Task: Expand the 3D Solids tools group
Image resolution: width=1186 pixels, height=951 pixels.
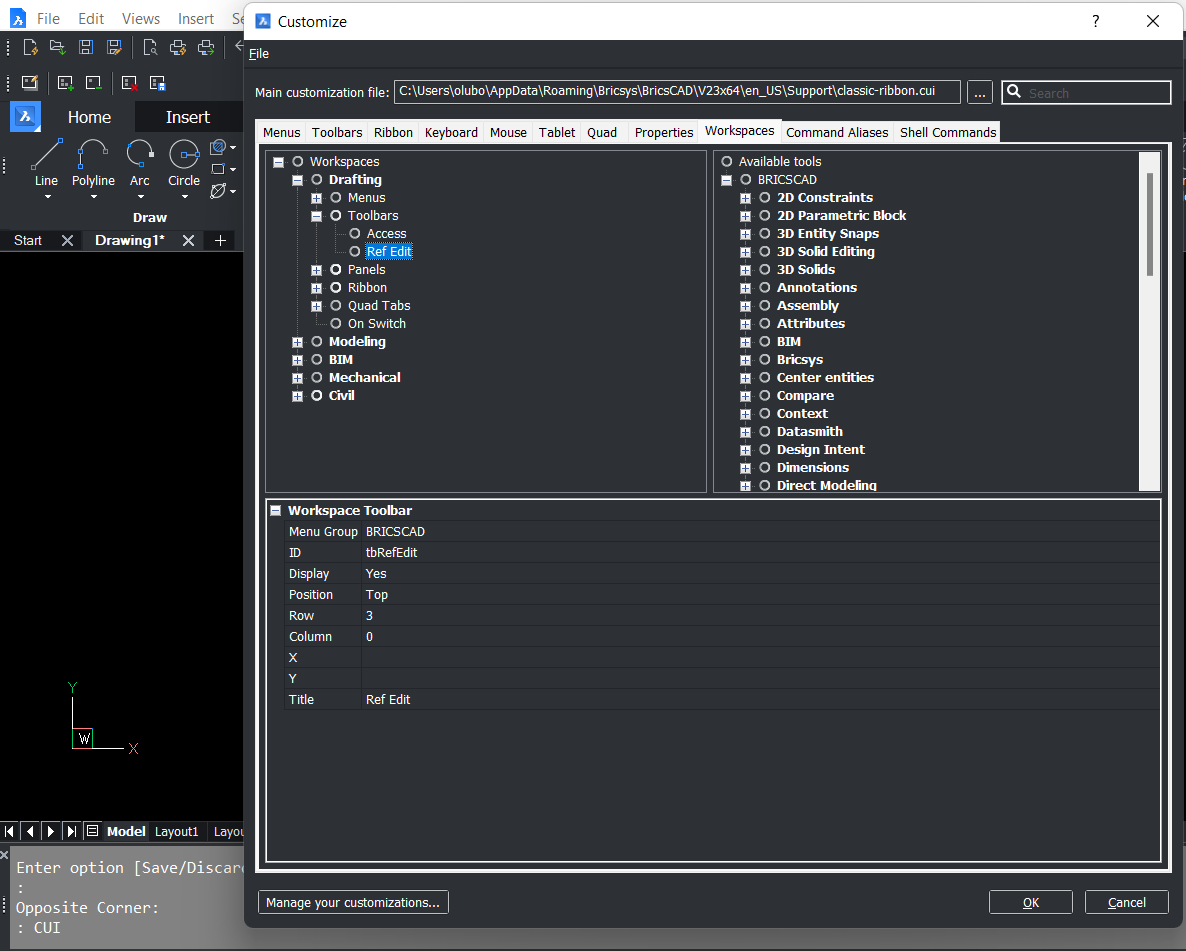Action: click(745, 270)
